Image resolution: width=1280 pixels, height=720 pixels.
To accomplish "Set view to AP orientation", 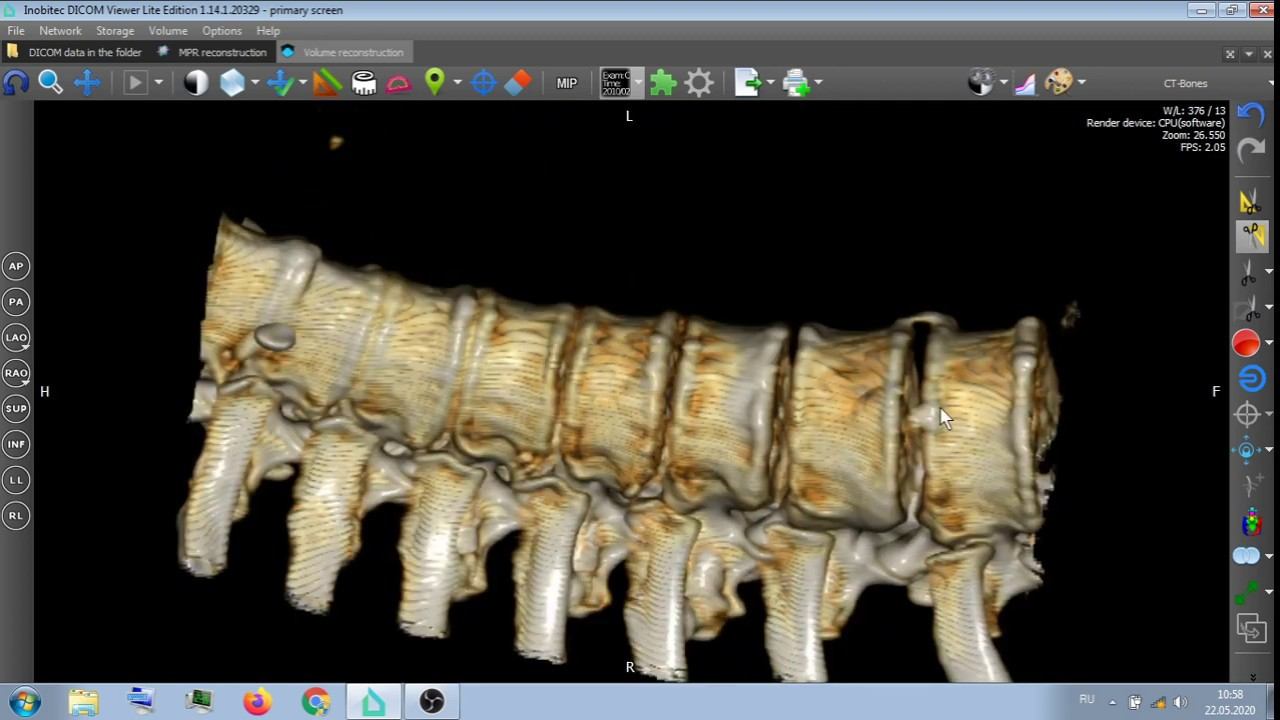I will [x=16, y=266].
